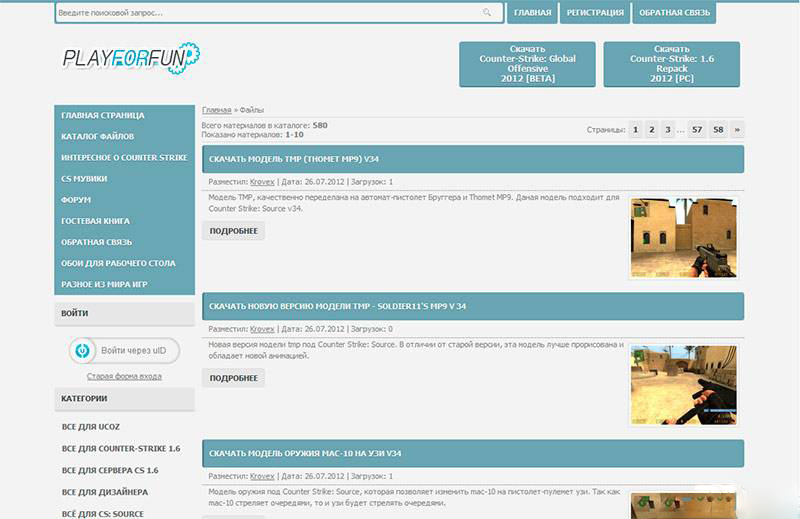Screen dimensions: 800x519
Task: Open the Soldier11's MP9 screenshot thumbnail
Action: (x=684, y=385)
